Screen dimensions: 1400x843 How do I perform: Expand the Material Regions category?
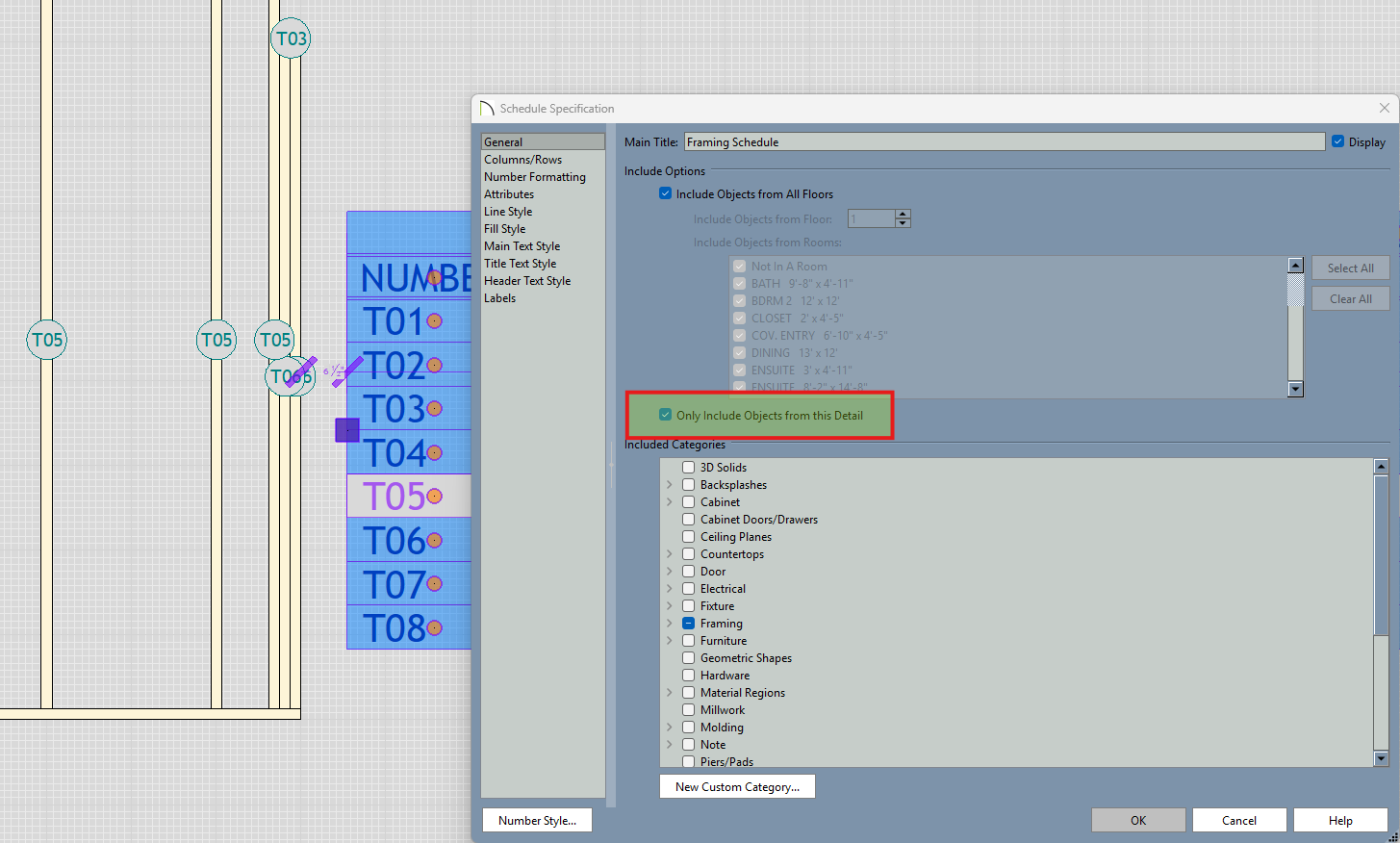pyautogui.click(x=670, y=693)
